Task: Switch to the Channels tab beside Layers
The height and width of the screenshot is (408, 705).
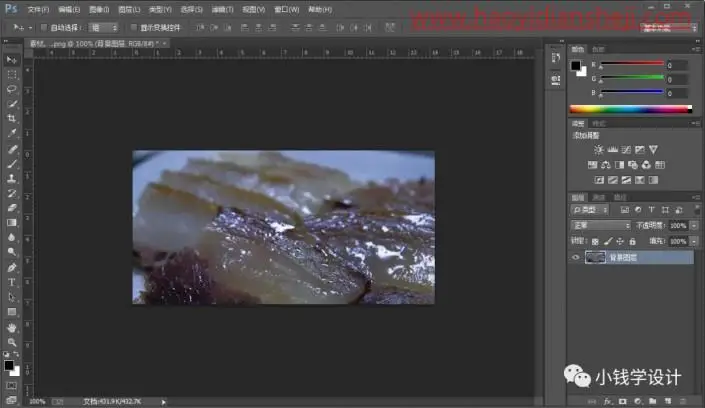Action: pos(599,197)
